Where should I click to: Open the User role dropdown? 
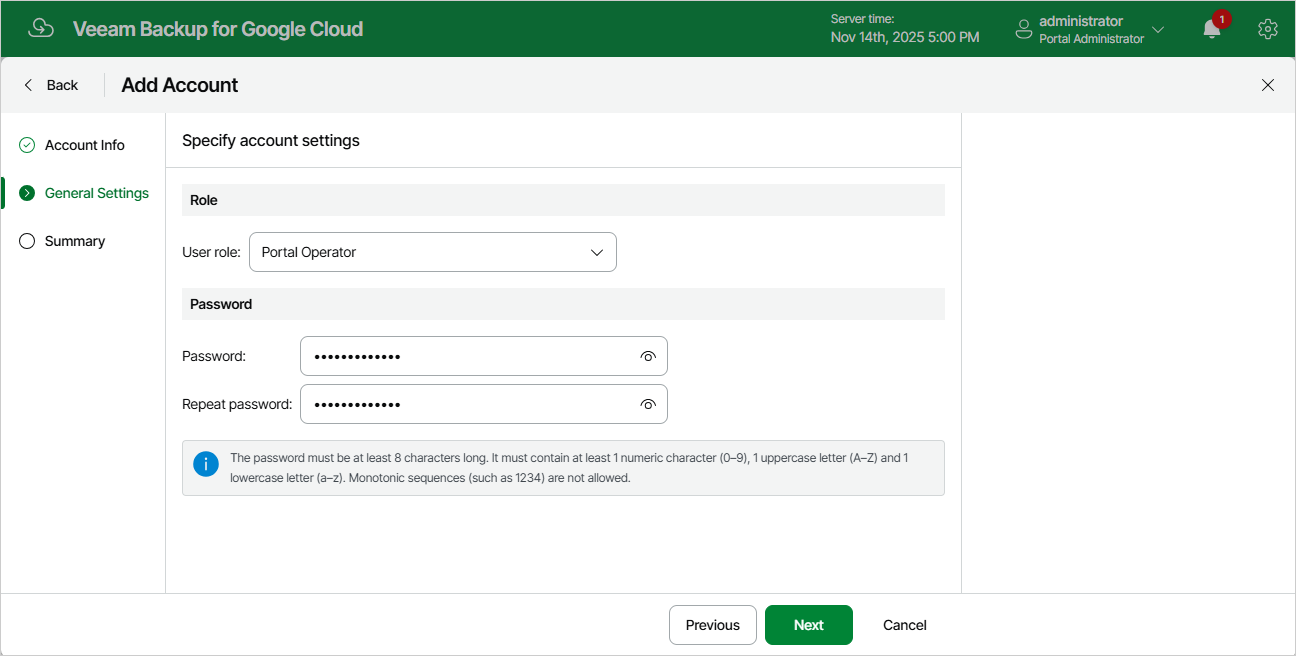(x=433, y=252)
